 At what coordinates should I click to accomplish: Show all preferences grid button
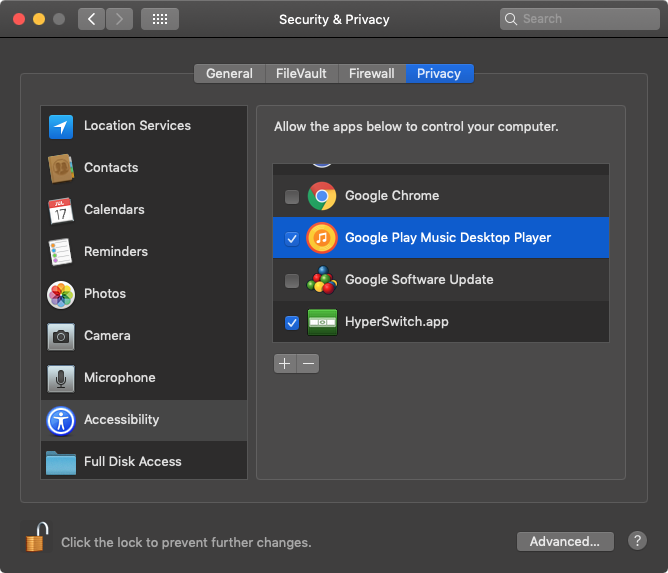160,19
